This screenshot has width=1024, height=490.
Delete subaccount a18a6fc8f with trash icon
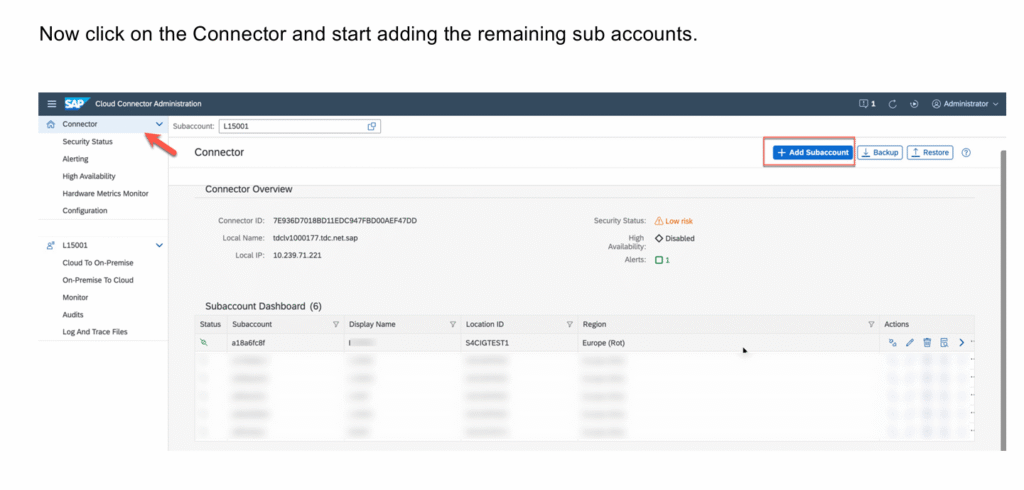927,342
